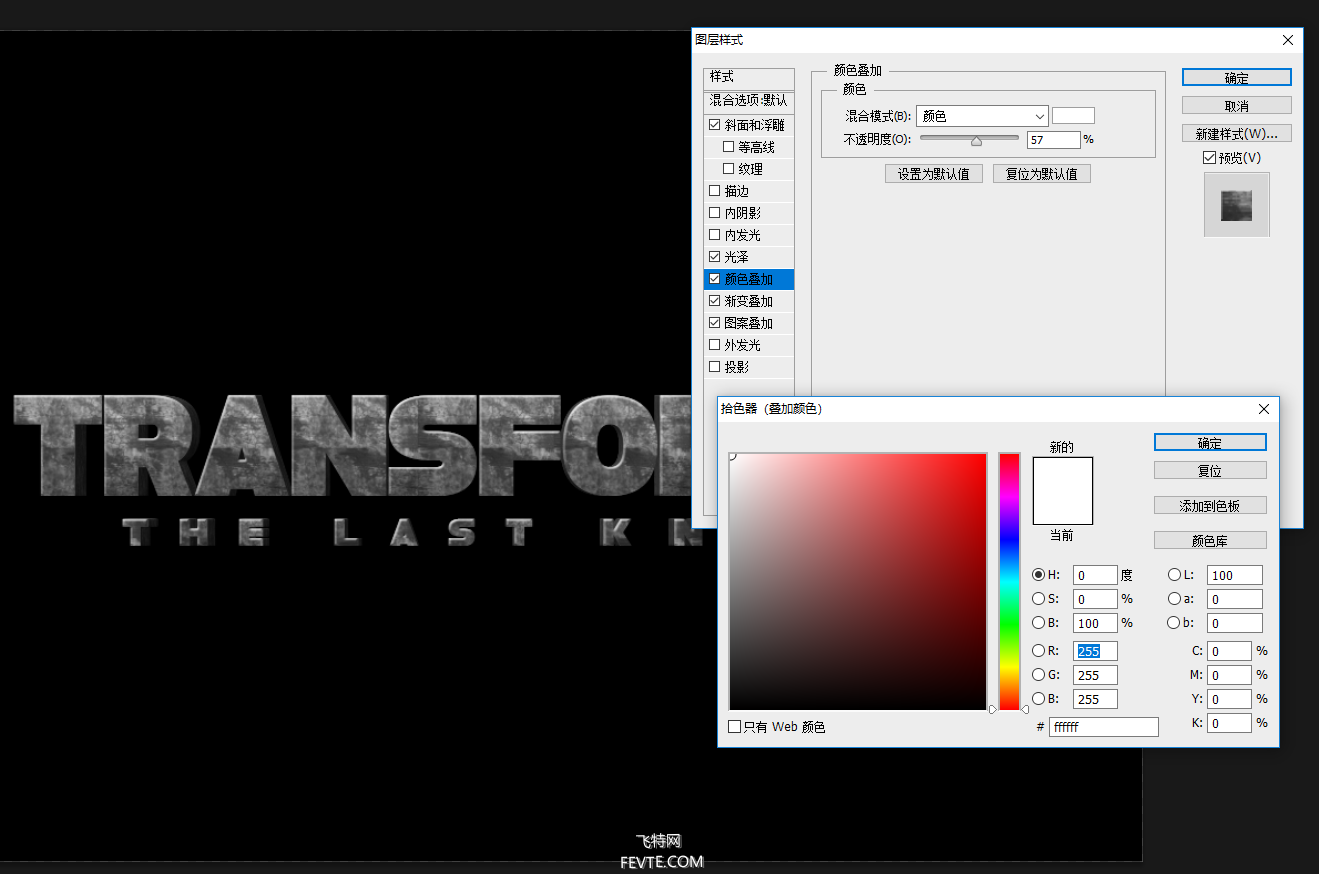The height and width of the screenshot is (874, 1319).
Task: Click 取消 in layer style dialog
Action: click(1237, 105)
